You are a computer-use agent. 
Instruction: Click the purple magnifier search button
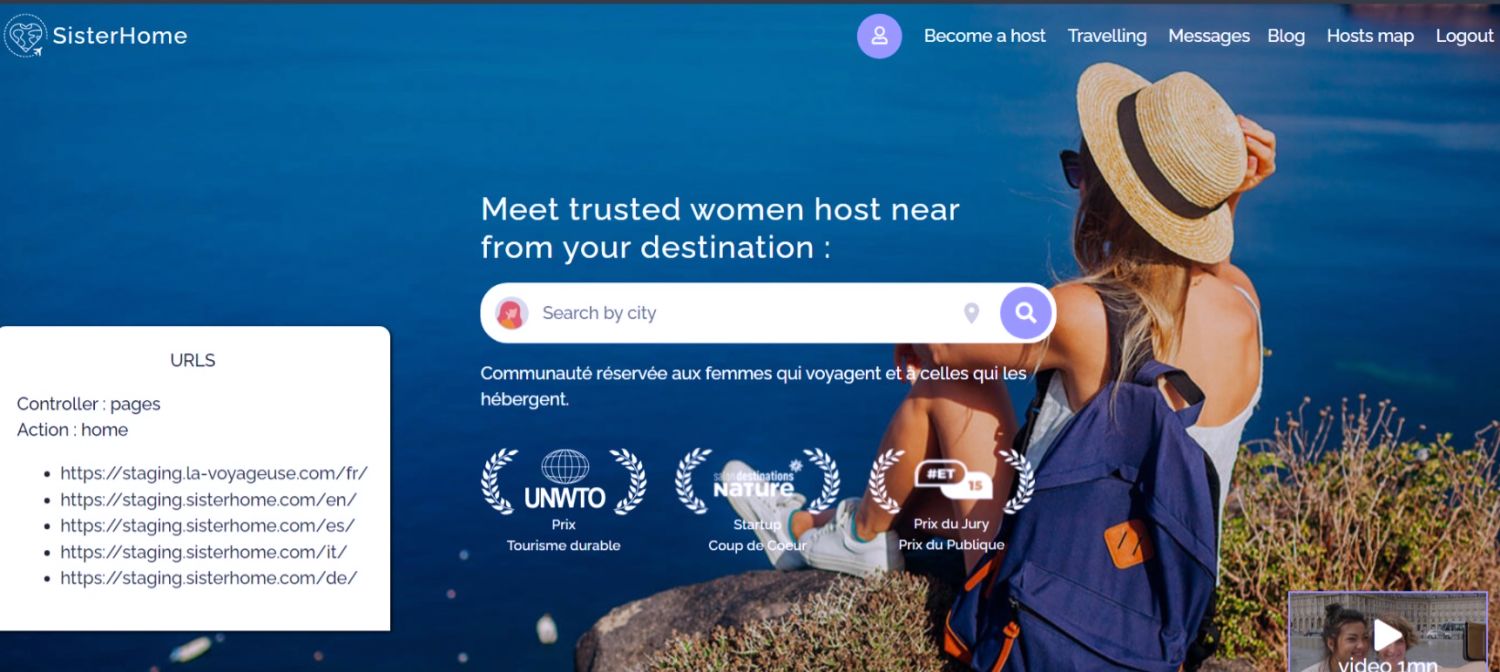pos(1026,313)
